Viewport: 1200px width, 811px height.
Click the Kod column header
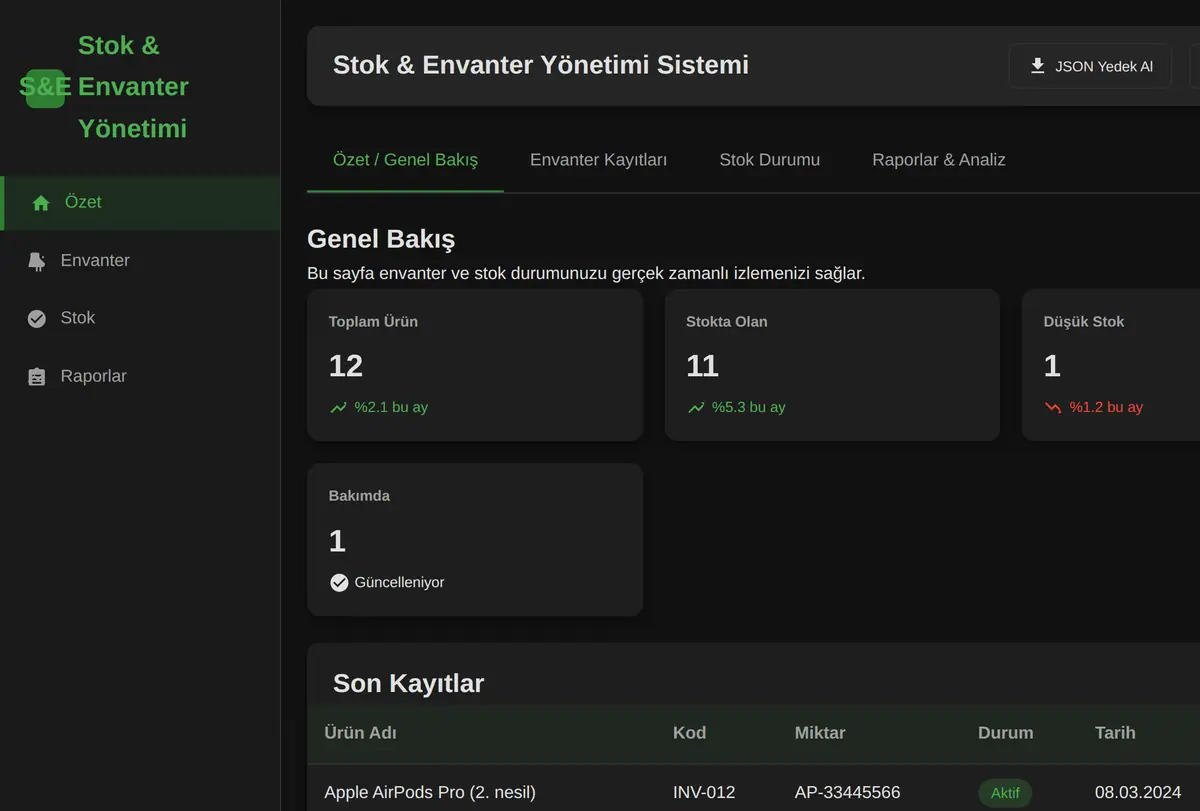(689, 733)
